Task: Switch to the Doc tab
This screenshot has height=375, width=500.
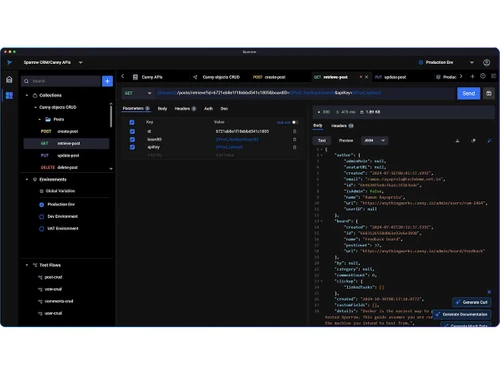Action: (x=224, y=109)
